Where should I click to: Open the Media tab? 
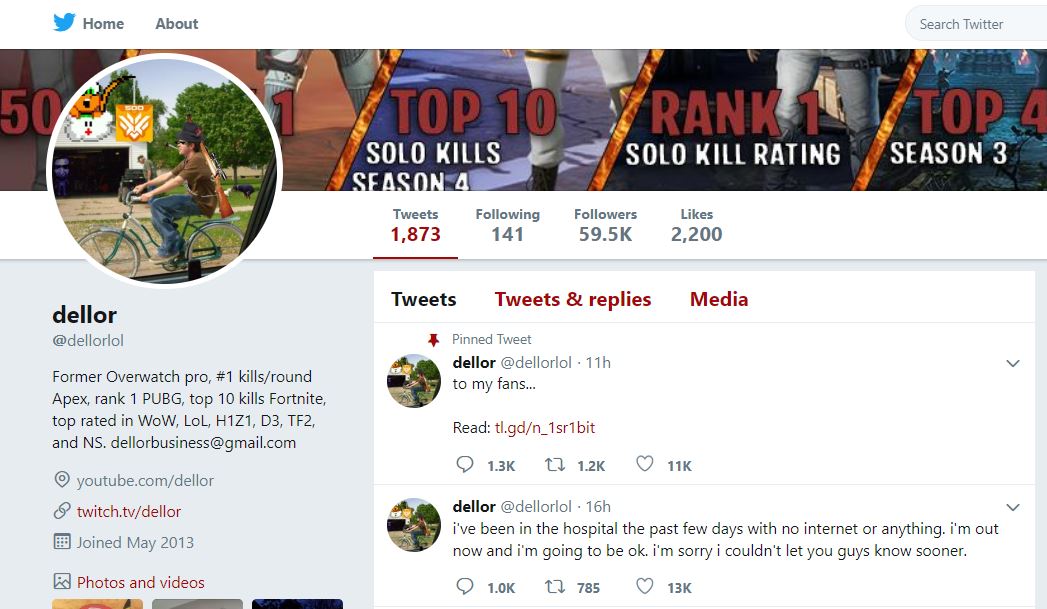tap(719, 299)
